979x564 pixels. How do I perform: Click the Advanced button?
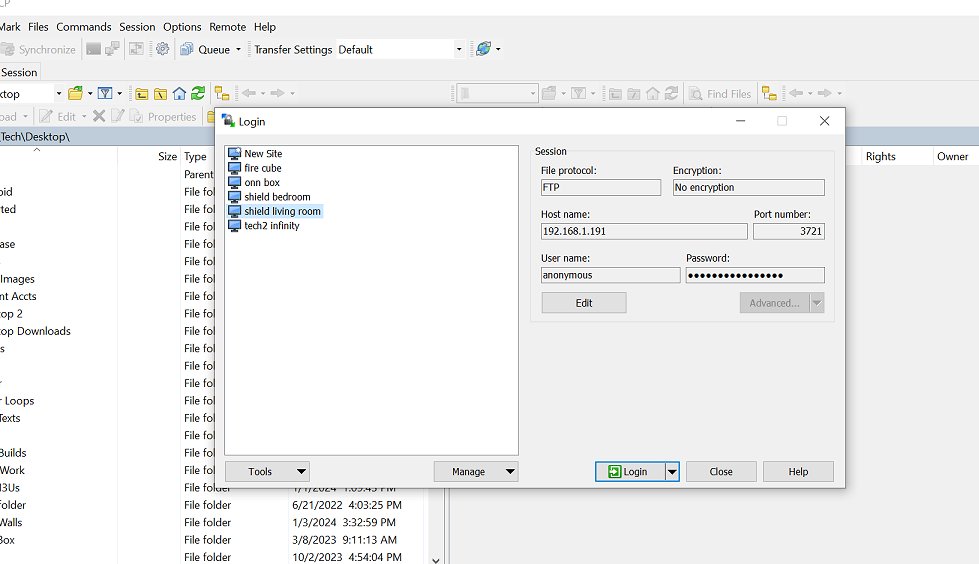[x=774, y=303]
